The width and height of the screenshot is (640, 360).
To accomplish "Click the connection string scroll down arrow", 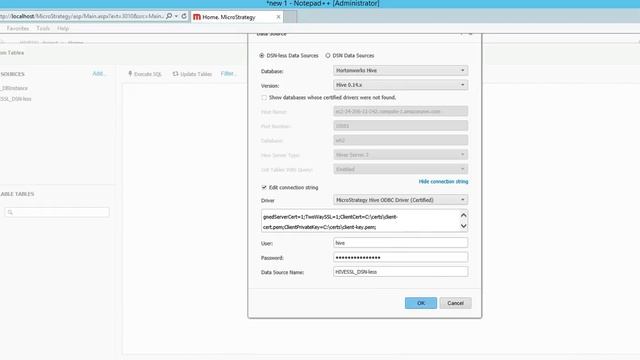I will (463, 226).
